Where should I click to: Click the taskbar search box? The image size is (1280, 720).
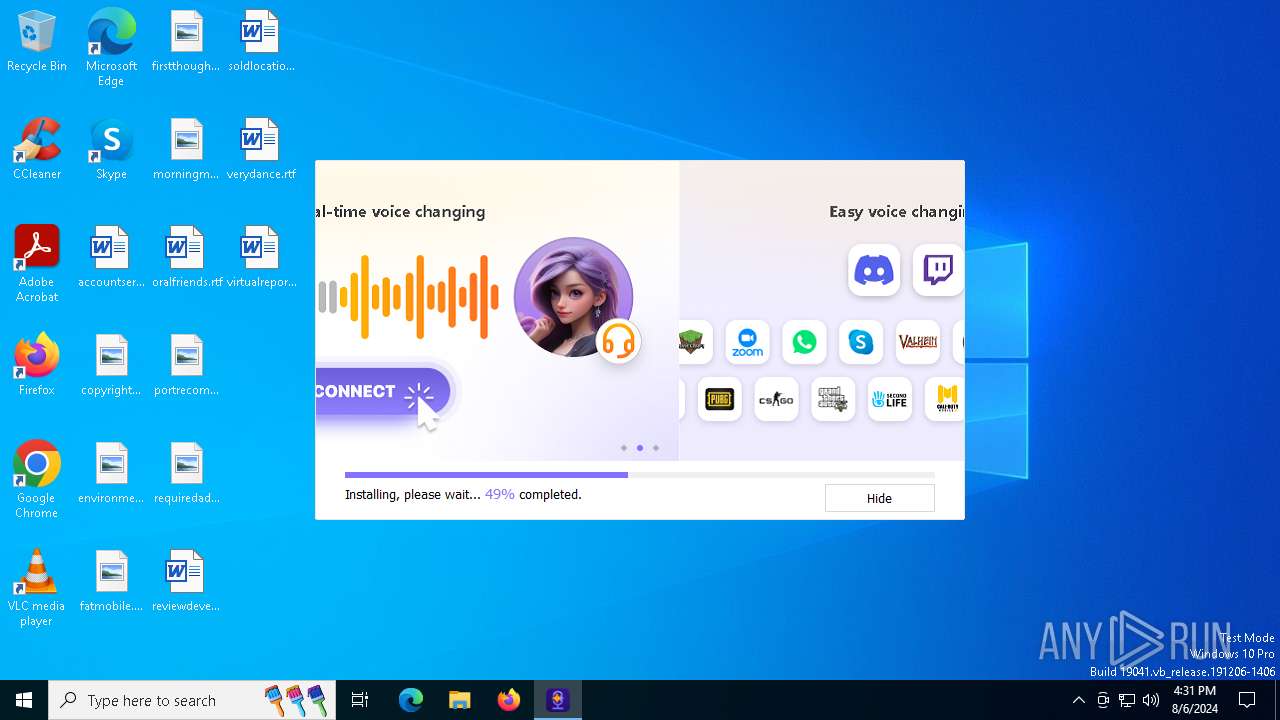point(192,700)
